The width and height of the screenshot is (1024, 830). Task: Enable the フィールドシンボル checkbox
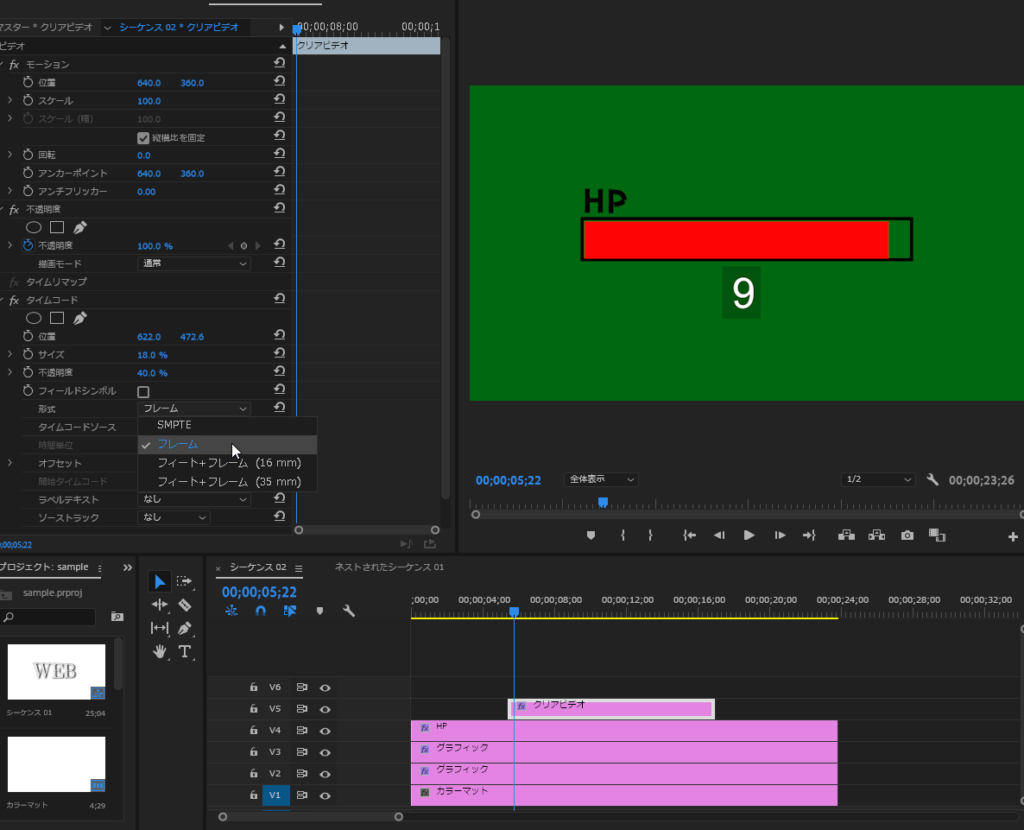point(143,391)
